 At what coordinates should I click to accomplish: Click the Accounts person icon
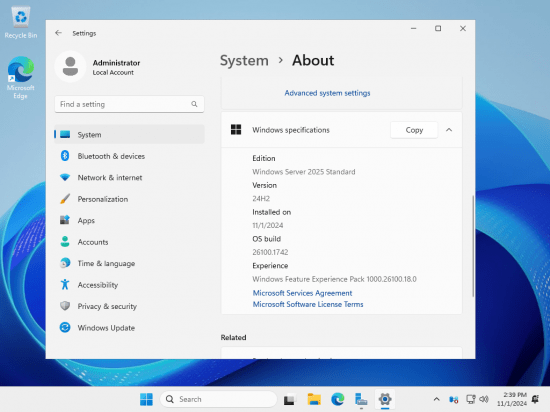65,242
